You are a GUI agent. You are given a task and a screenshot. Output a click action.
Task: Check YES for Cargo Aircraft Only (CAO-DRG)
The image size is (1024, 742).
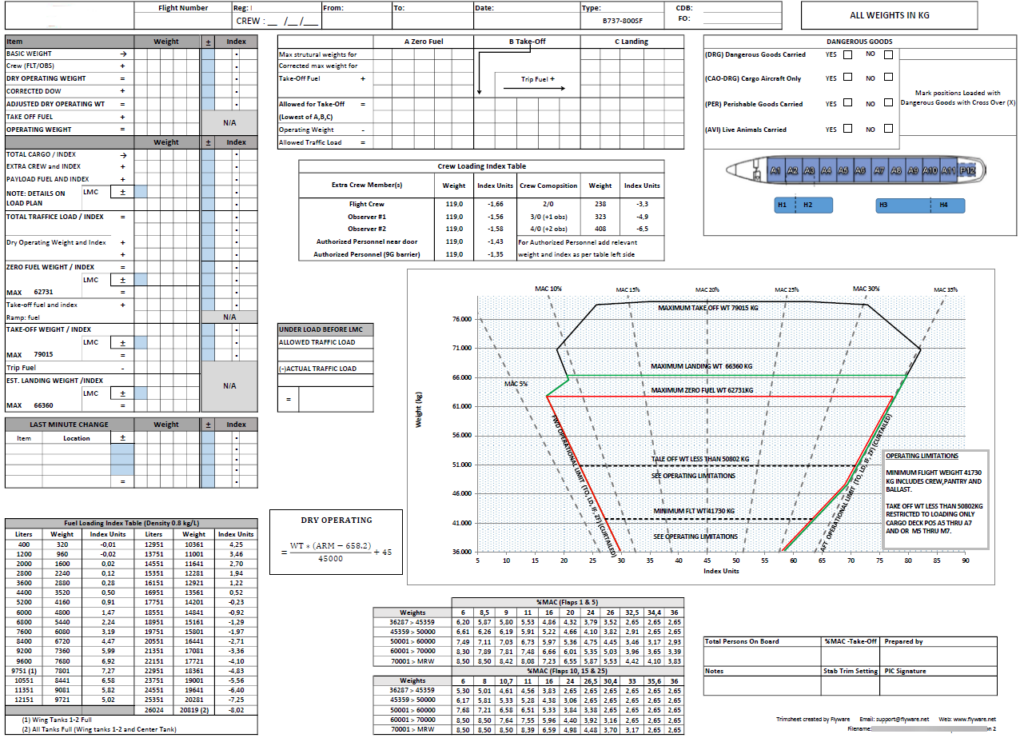tap(848, 77)
